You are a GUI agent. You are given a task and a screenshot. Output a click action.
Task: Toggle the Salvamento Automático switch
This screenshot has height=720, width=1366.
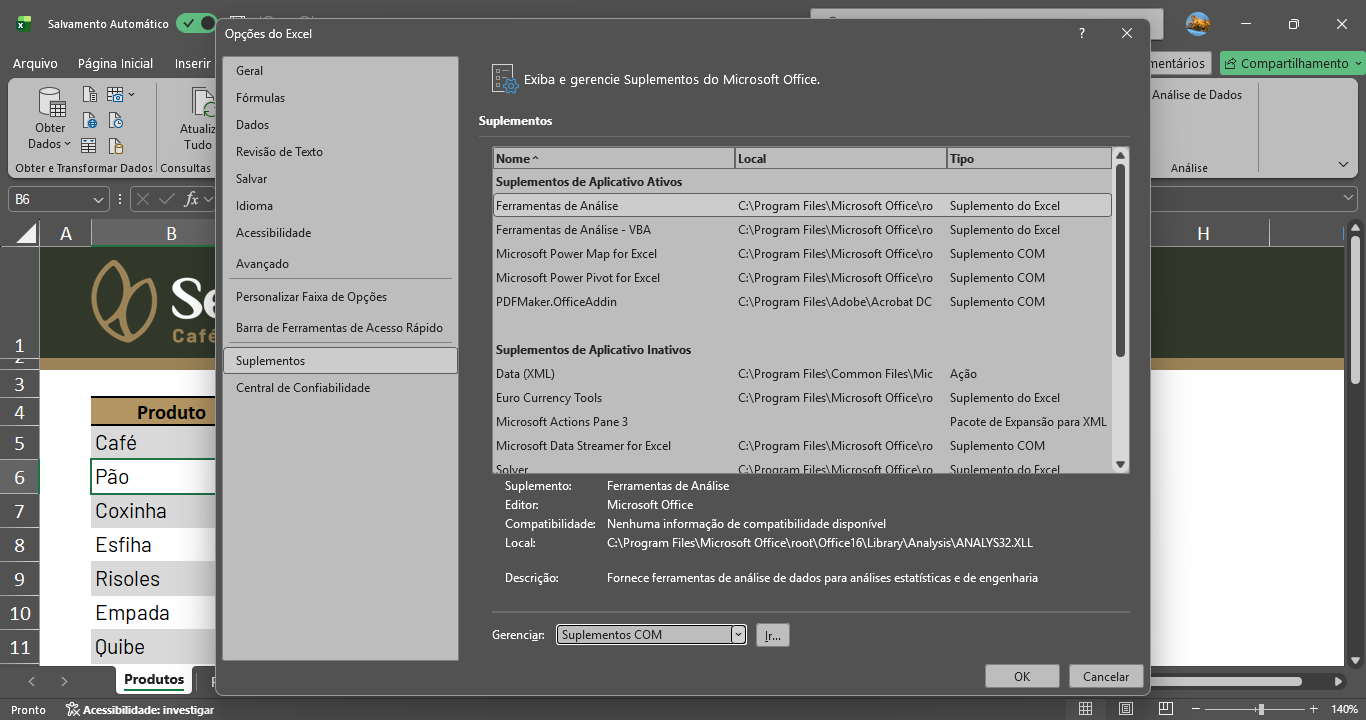tap(196, 22)
